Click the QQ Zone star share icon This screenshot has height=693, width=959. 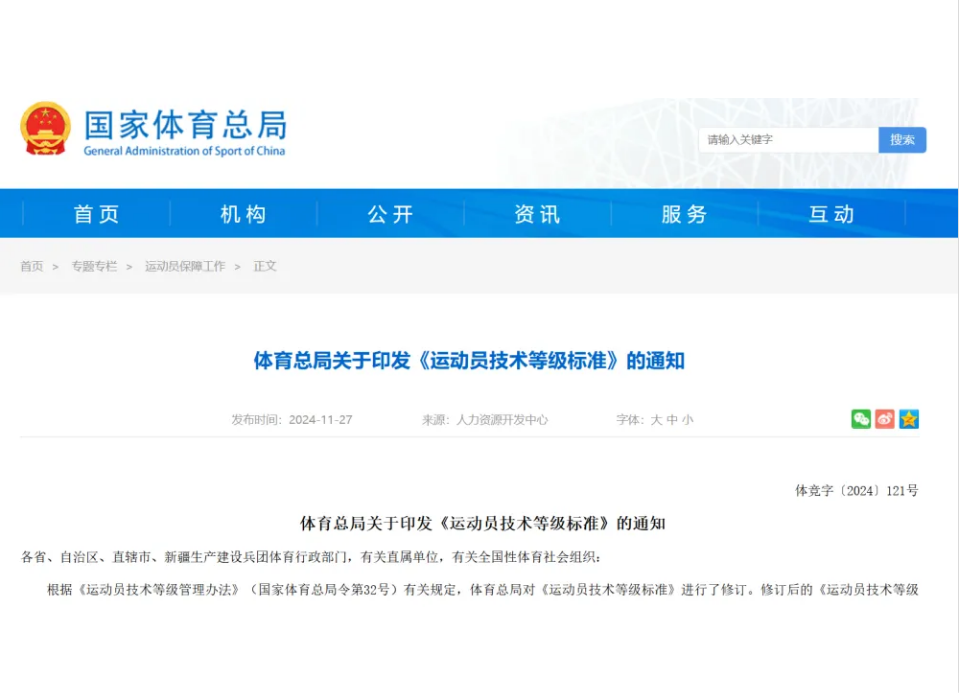point(908,419)
